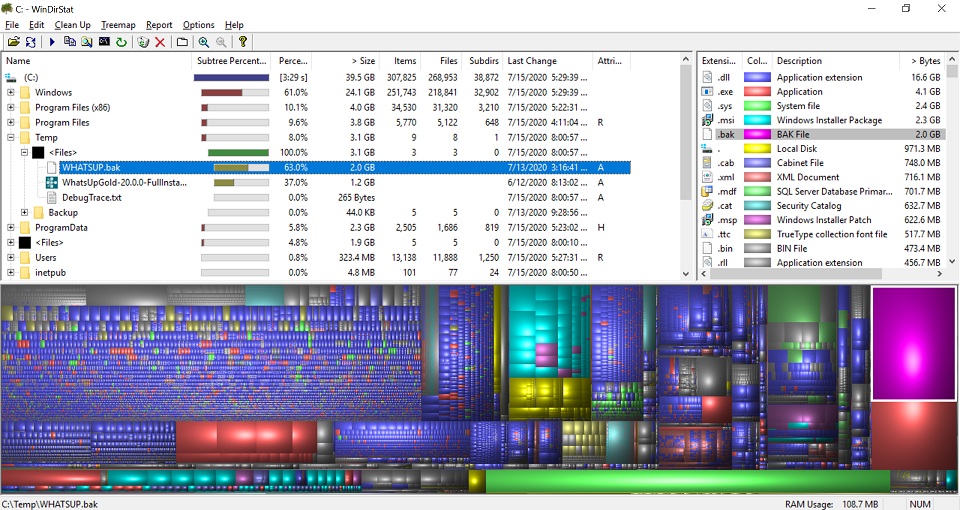
Task: Click the yellow color swatch for Local Disk
Action: point(757,149)
